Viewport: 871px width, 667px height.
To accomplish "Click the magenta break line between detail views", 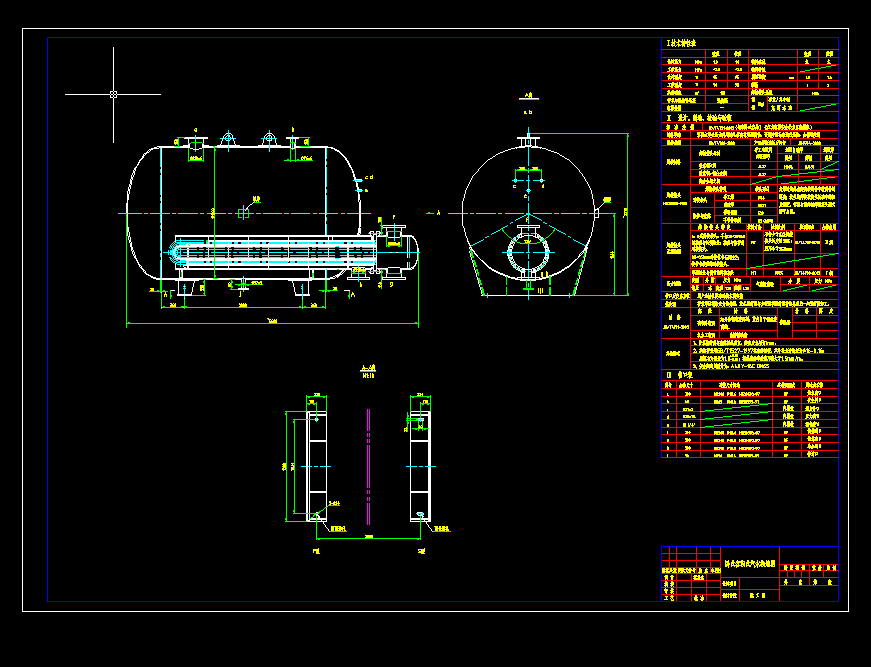I will pos(368,465).
